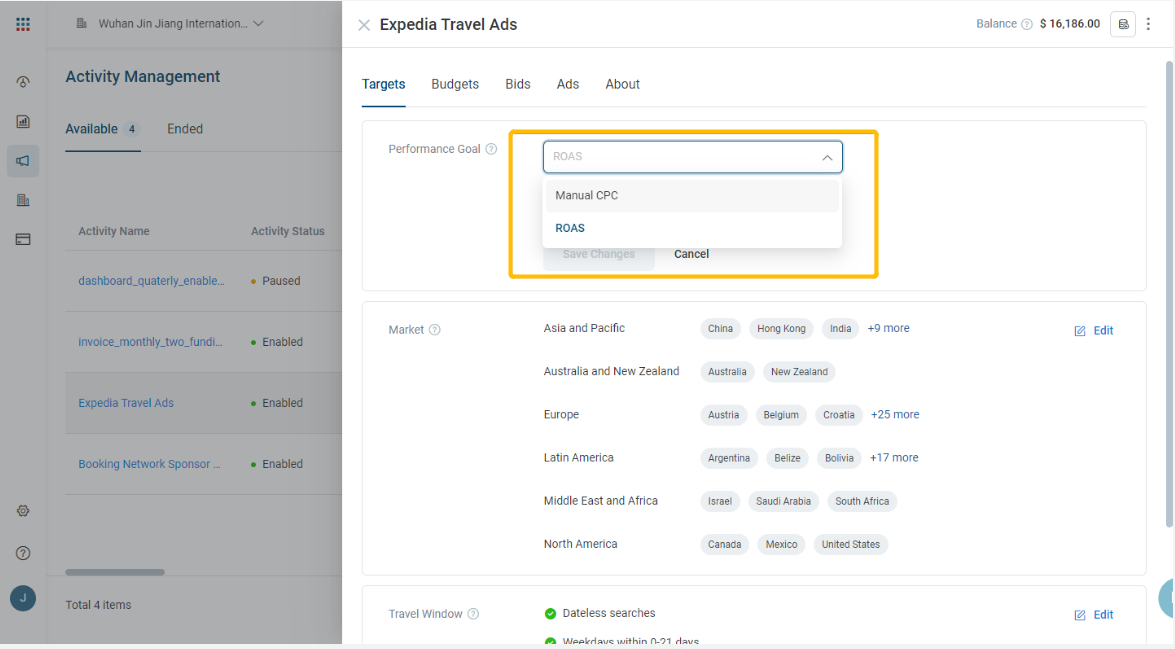
Task: Switch to the Targets tab
Action: coord(384,84)
